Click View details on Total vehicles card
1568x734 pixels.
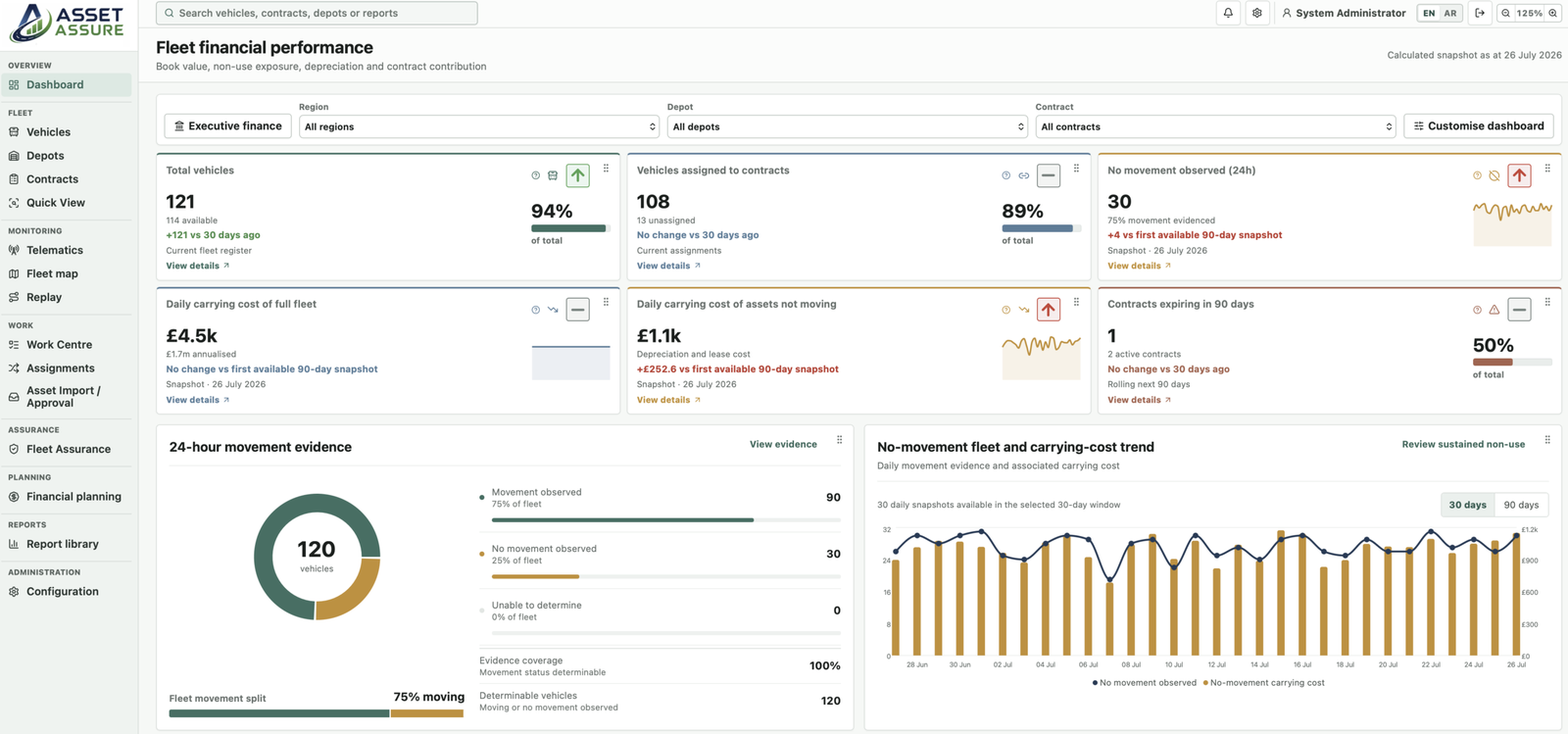197,266
